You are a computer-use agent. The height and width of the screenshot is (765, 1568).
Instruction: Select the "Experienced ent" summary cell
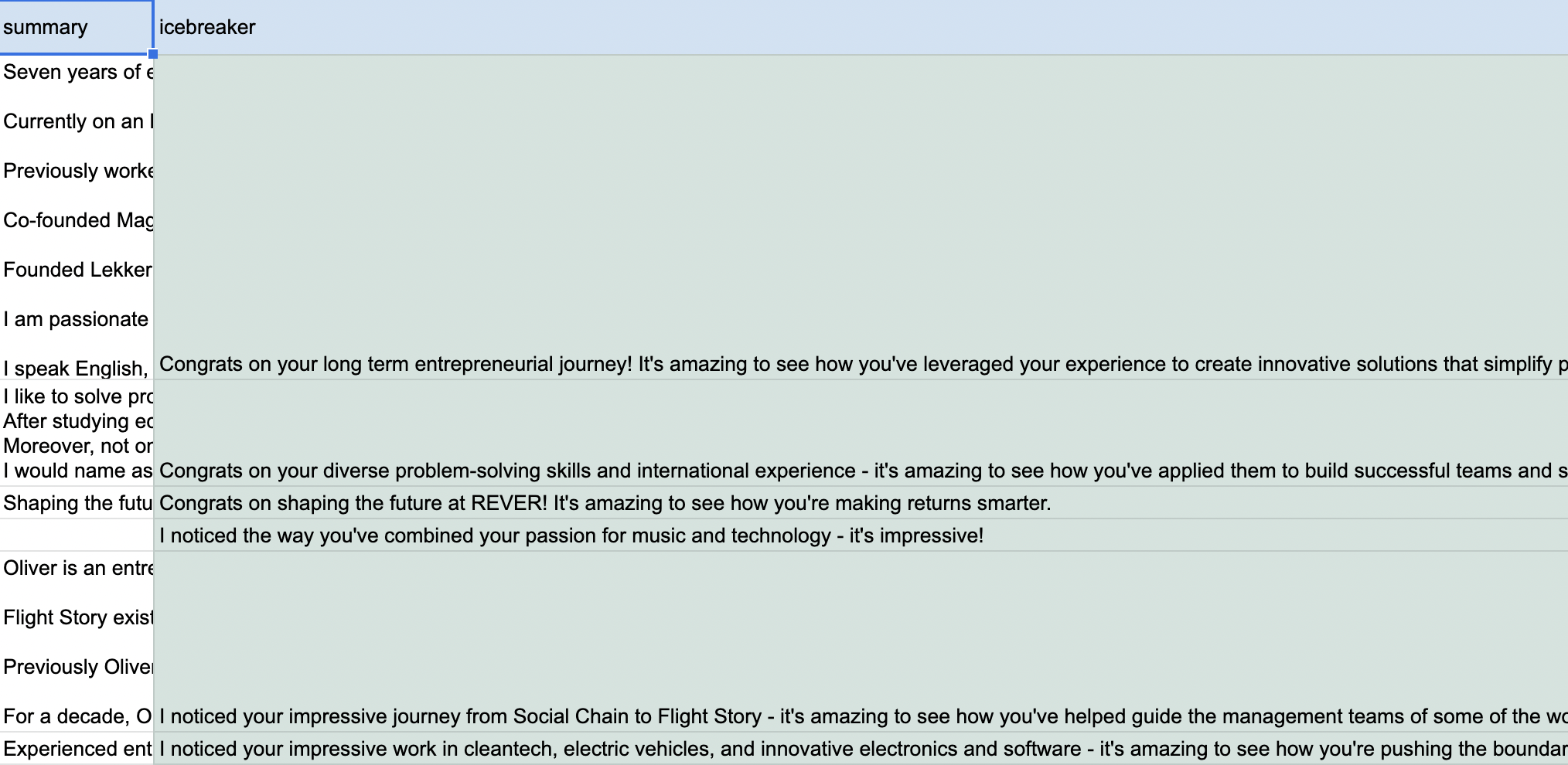point(77,750)
